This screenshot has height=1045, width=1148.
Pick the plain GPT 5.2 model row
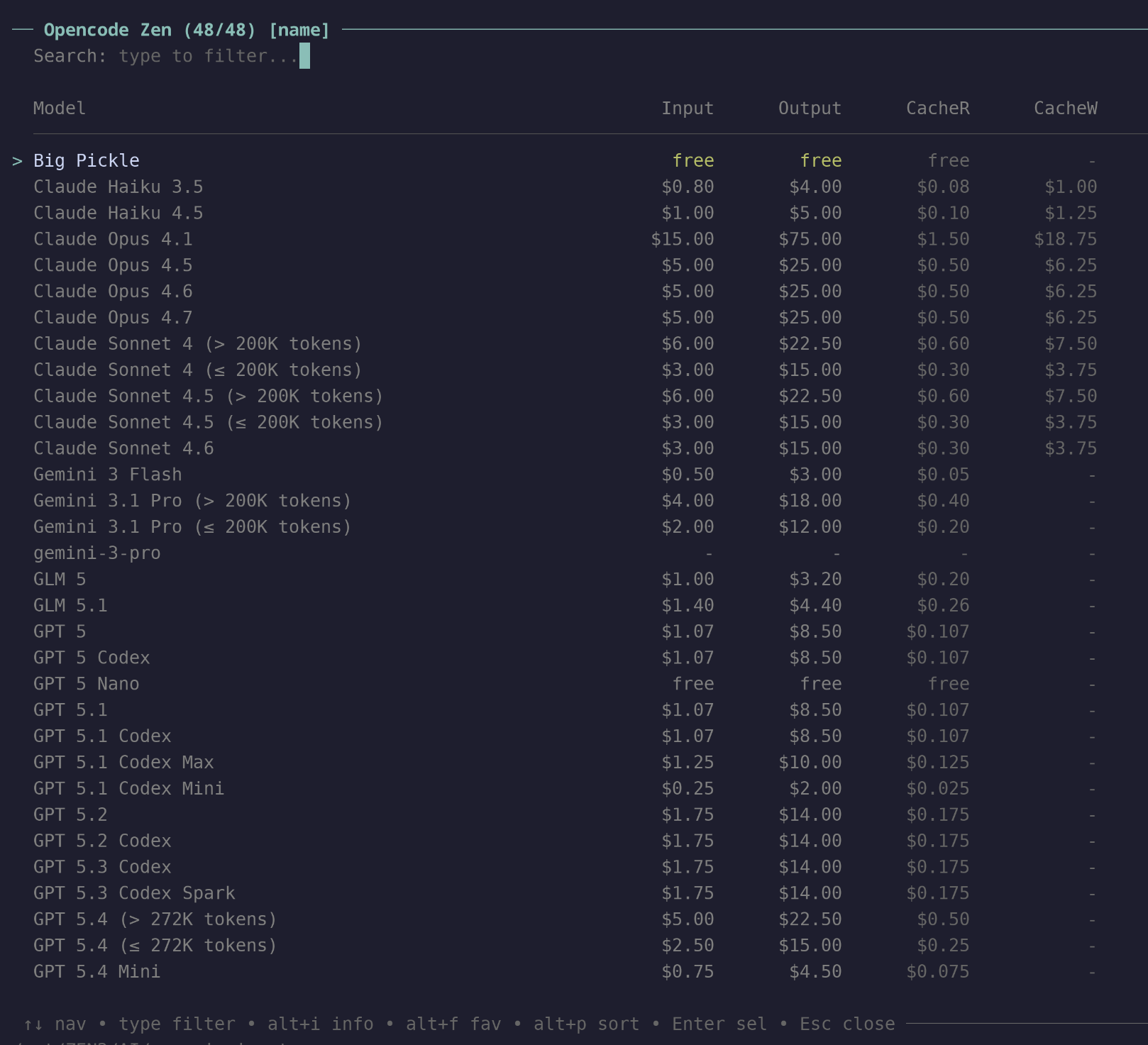pyautogui.click(x=565, y=815)
